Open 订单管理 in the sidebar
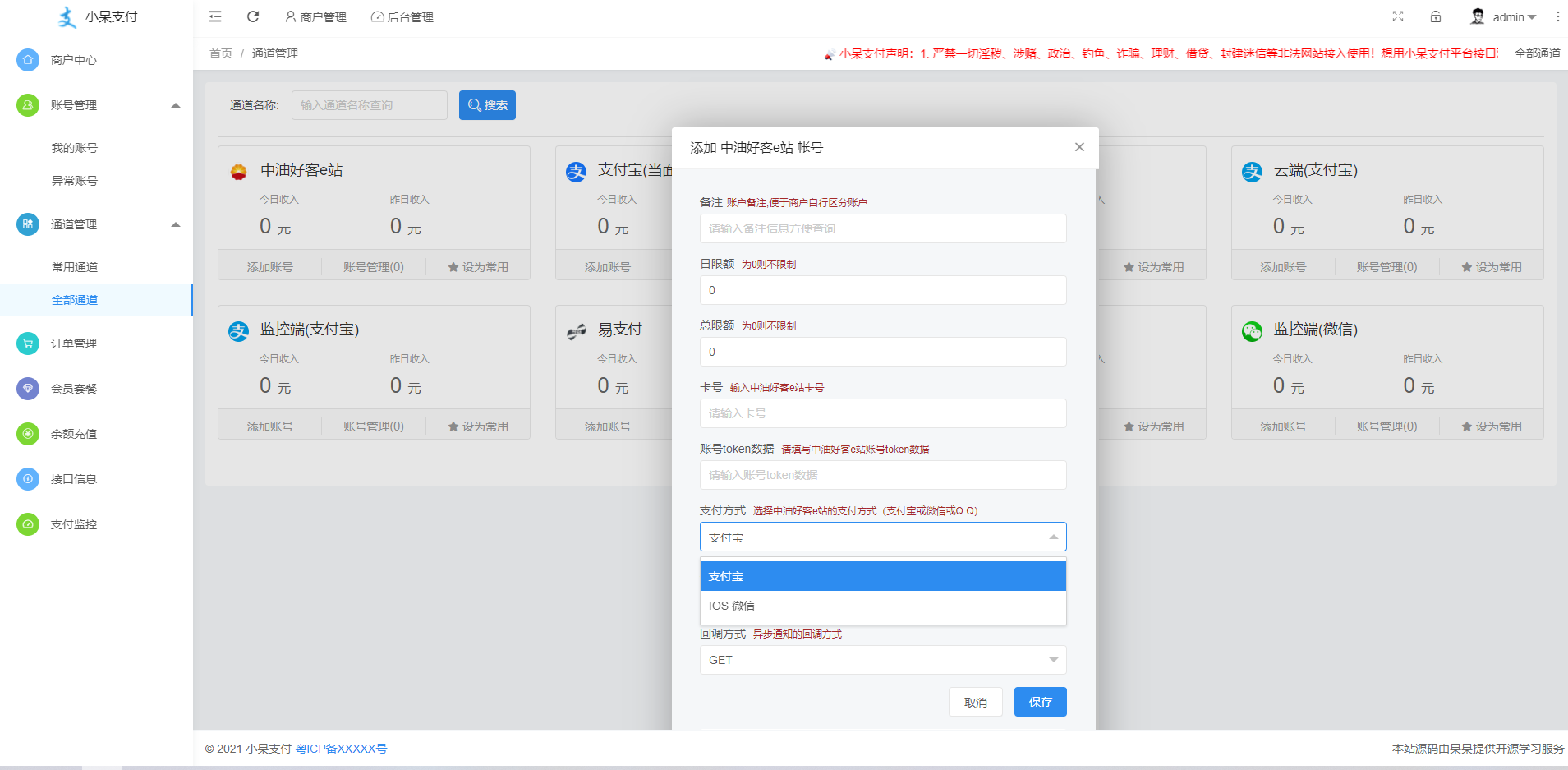1568x770 pixels. (72, 343)
